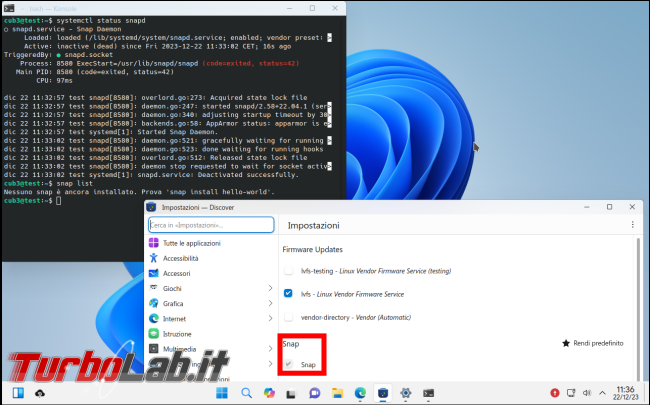
Task: Select the Accessibilità sidebar entry
Action: click(211, 258)
